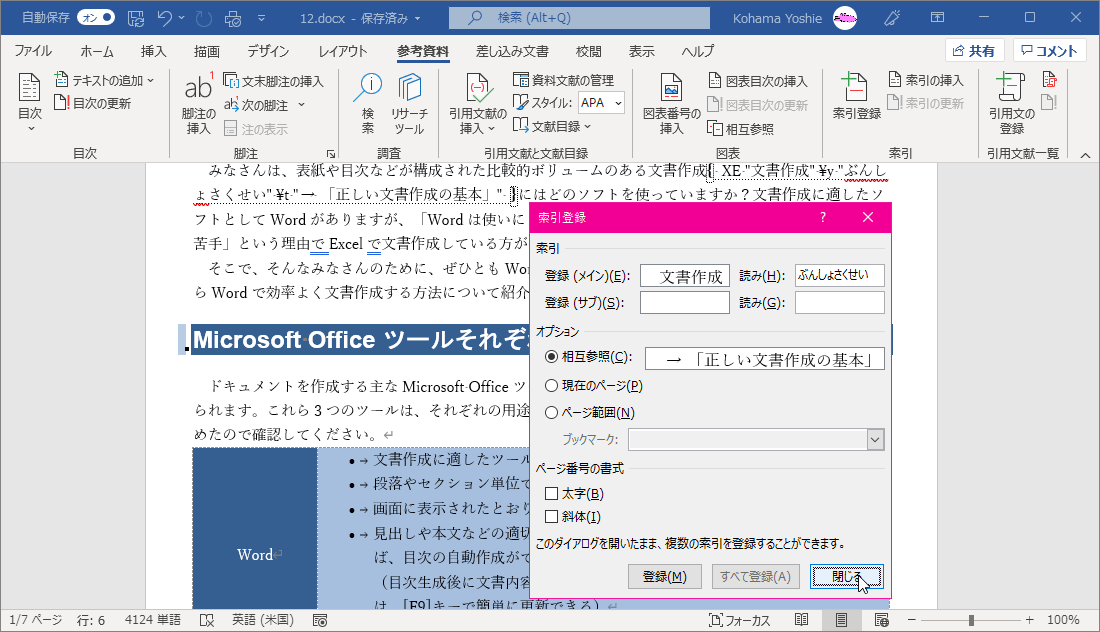Click the quick print preview icon
Viewport: 1100px width, 632px height.
(233, 18)
